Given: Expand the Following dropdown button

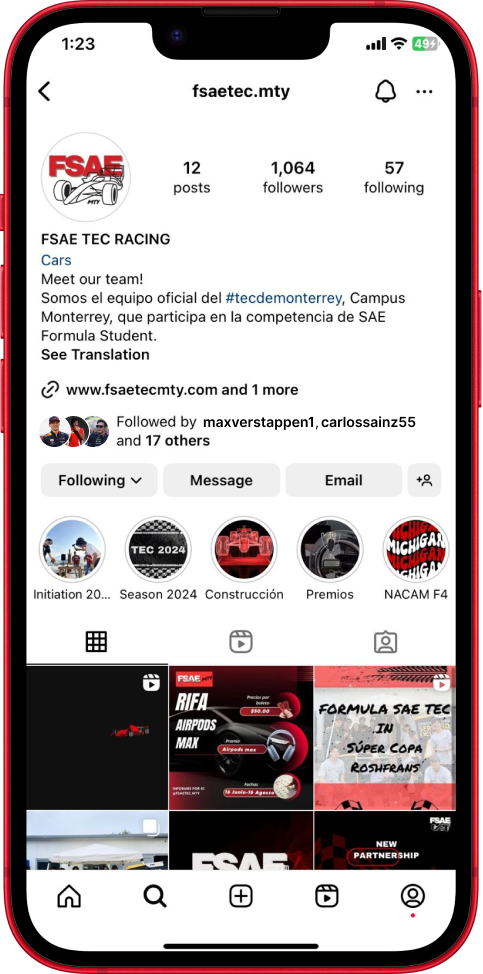Looking at the screenshot, I should click(x=99, y=480).
